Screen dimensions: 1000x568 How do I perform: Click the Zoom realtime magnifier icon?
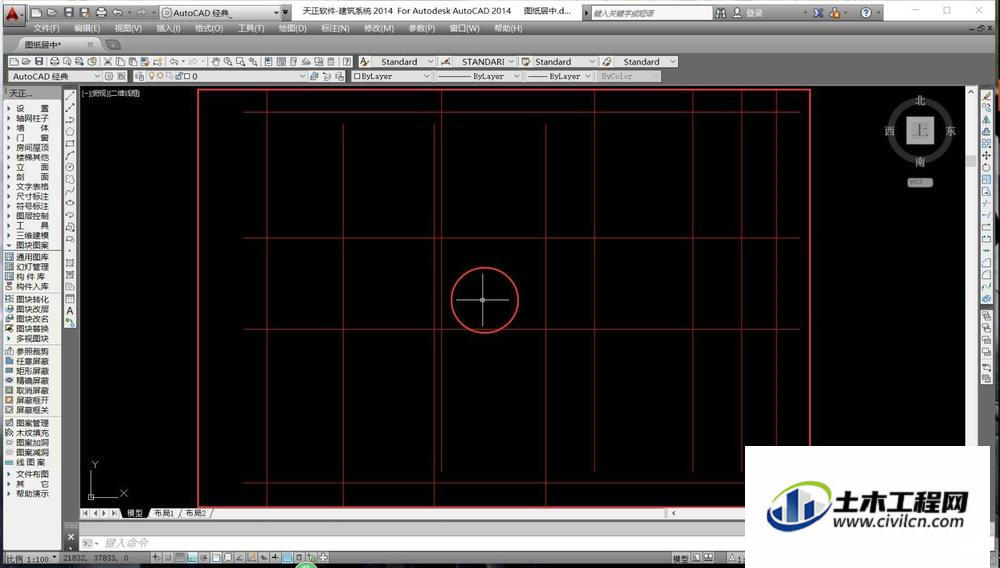(228, 62)
